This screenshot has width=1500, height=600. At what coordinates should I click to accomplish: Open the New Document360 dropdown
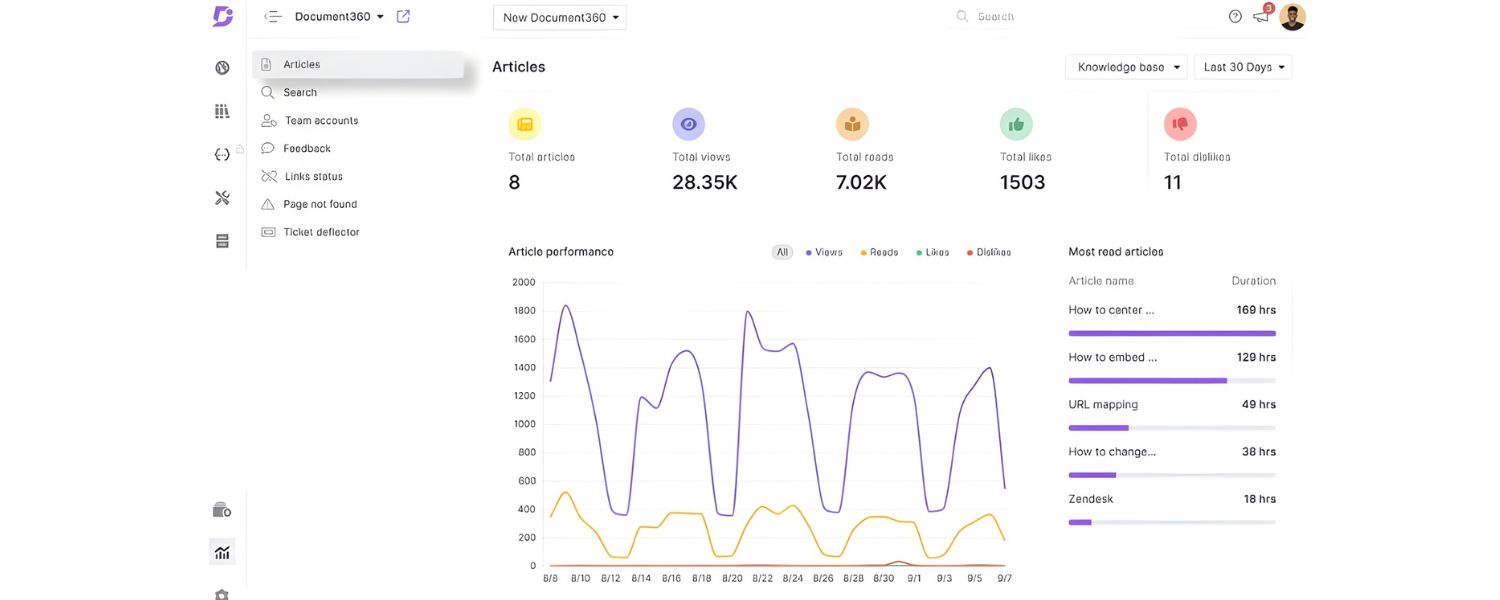point(558,17)
